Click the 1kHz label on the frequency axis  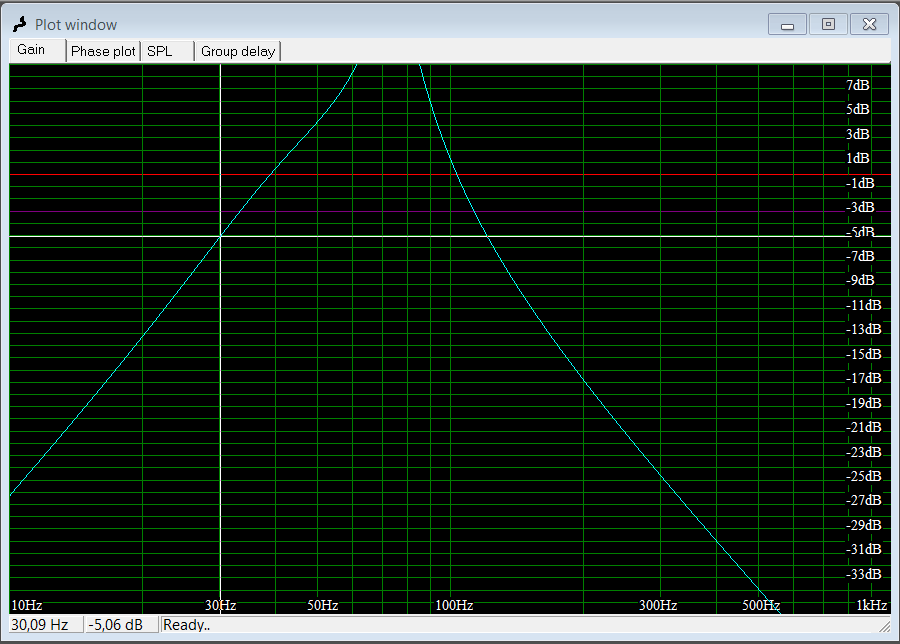coord(871,605)
